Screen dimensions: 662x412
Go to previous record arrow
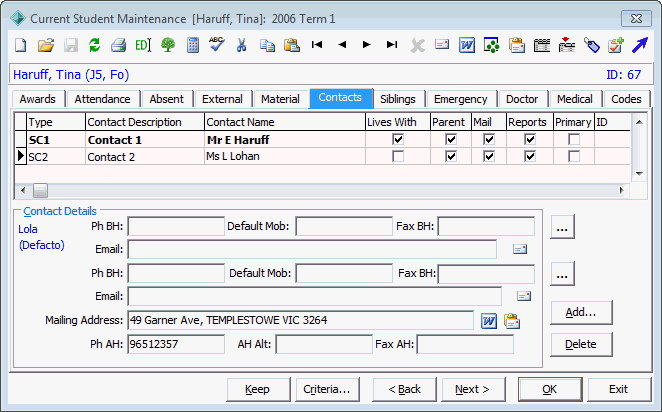[342, 44]
